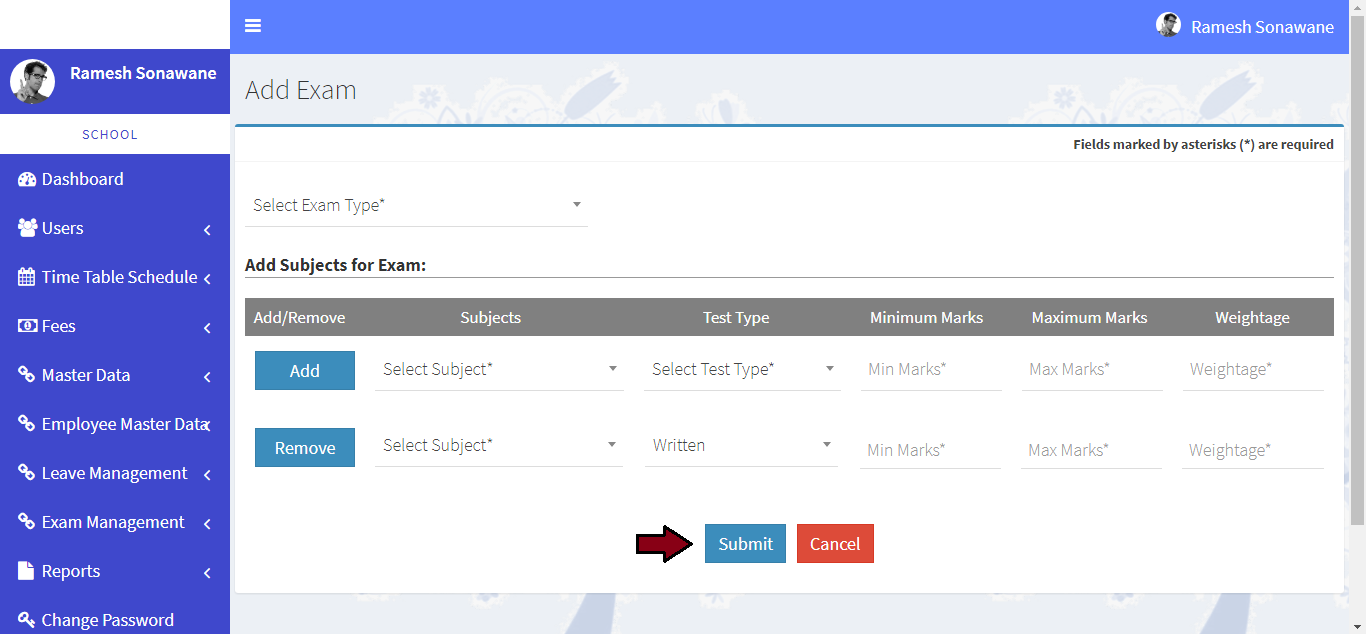Open the Written test type dropdown
Image resolution: width=1366 pixels, height=634 pixels.
pos(741,445)
